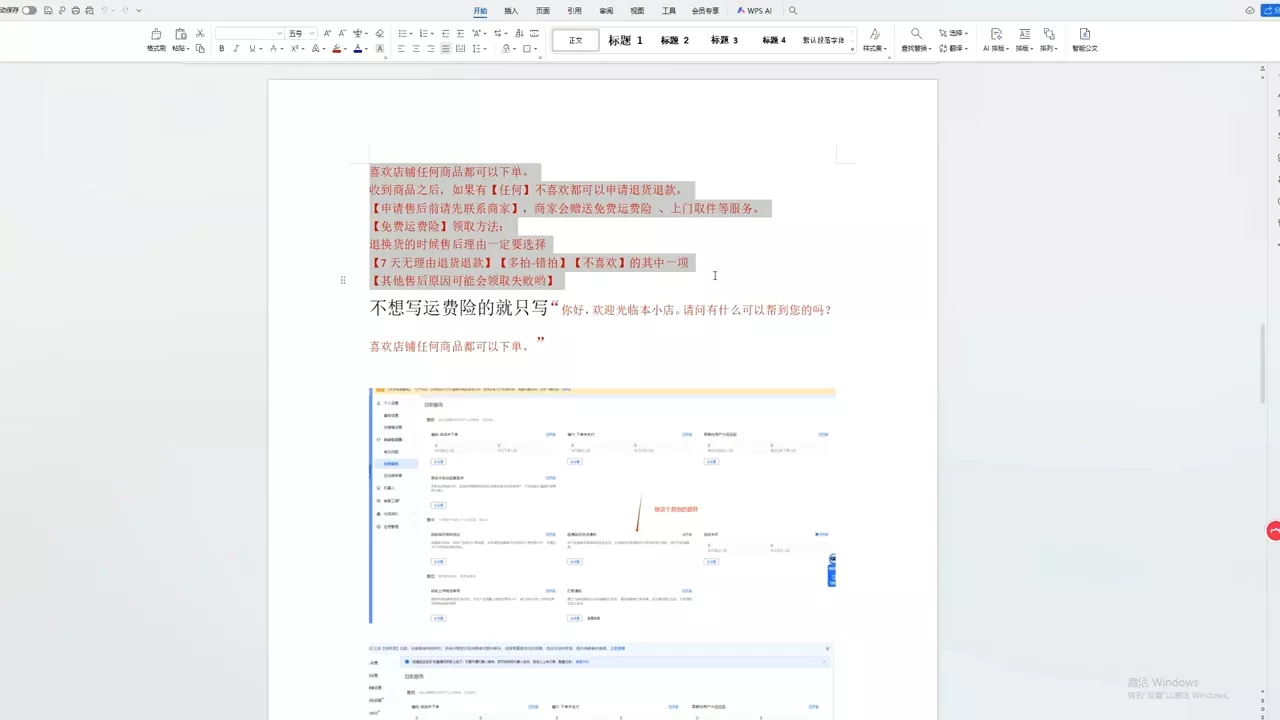The image size is (1280, 720).
Task: Toggle underline formatting
Action: pos(251,48)
